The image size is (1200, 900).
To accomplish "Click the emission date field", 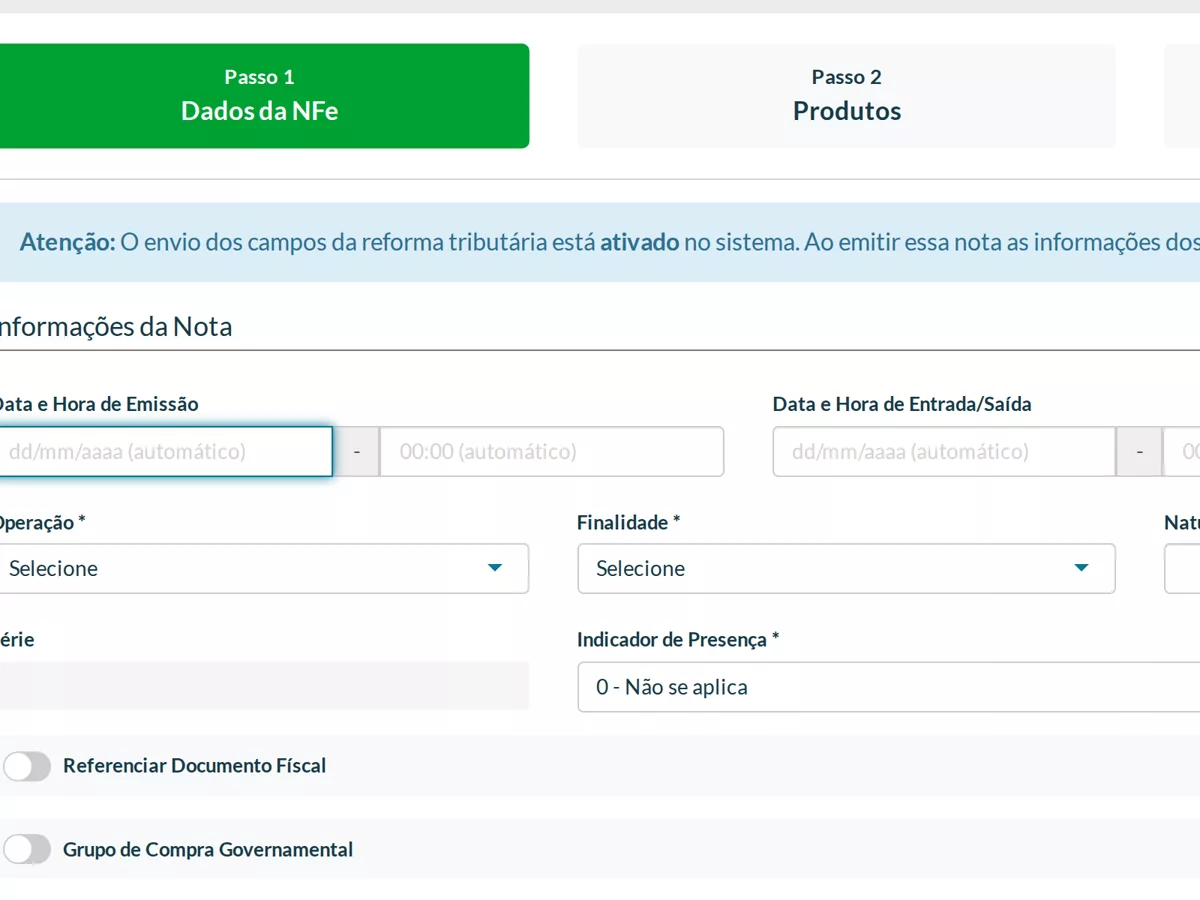I will coord(165,452).
